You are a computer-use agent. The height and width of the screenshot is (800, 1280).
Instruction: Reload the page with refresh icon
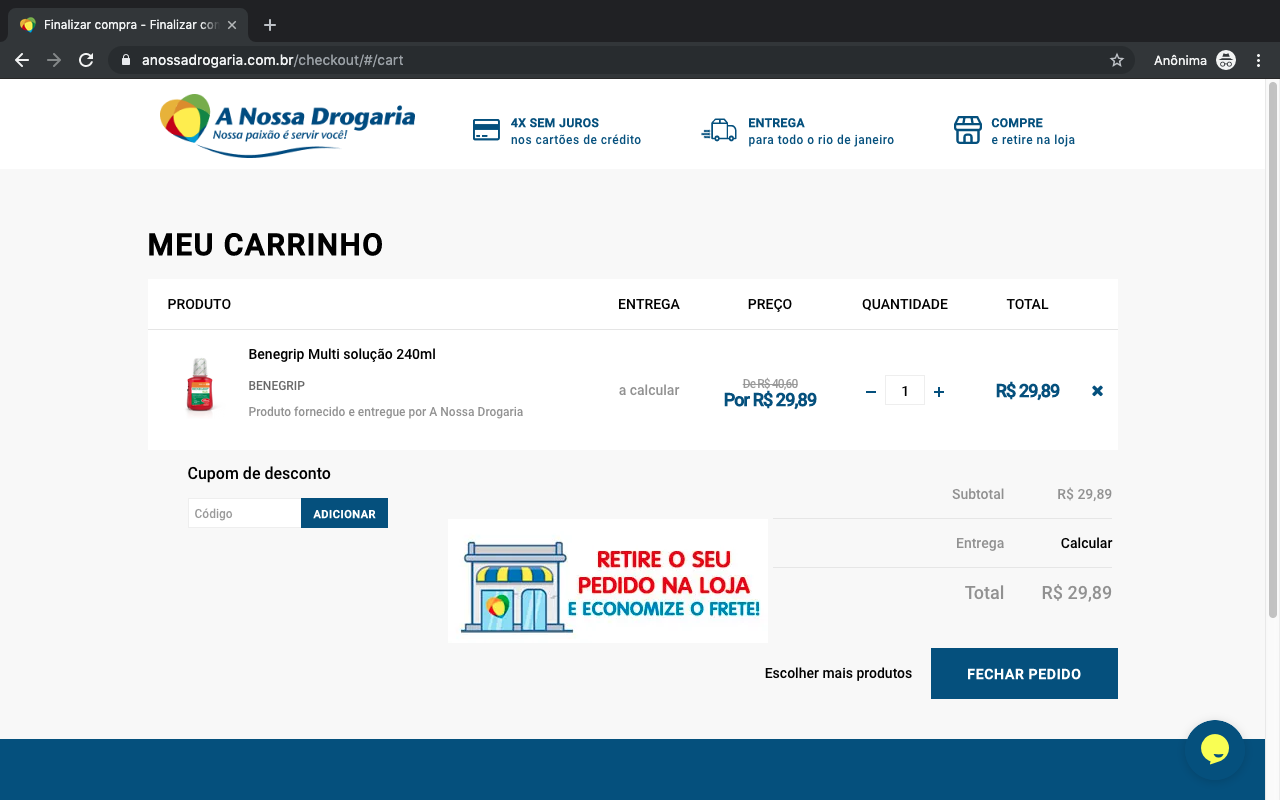click(86, 60)
